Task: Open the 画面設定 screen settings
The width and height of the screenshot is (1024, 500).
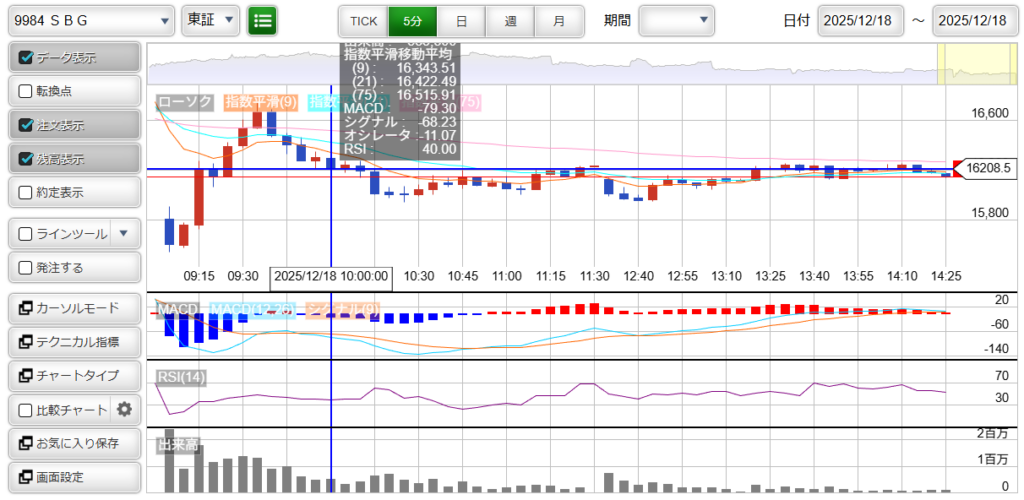Action: 73,477
